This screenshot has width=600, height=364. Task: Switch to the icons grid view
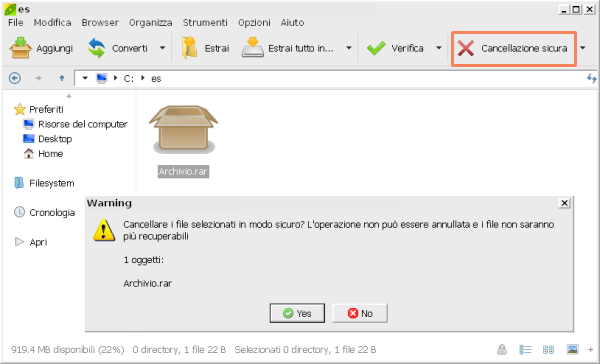548,349
